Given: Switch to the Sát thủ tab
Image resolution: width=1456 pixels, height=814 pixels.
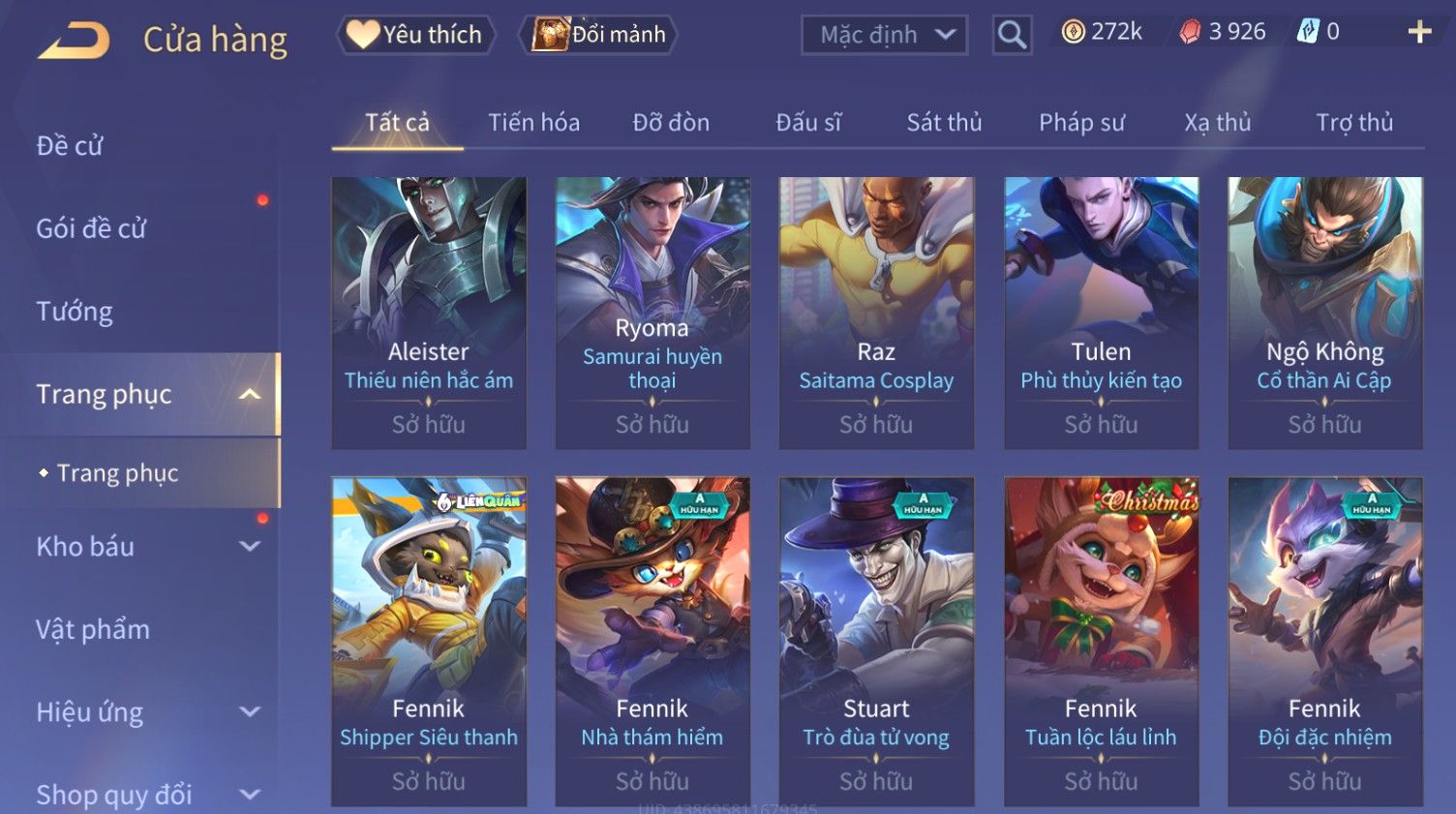Looking at the screenshot, I should (x=944, y=123).
